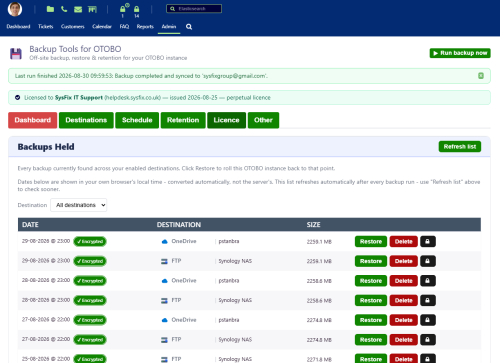Delete the 29-08-2026 FTP backup
Image resolution: width=500 pixels, height=363 pixels.
404,261
